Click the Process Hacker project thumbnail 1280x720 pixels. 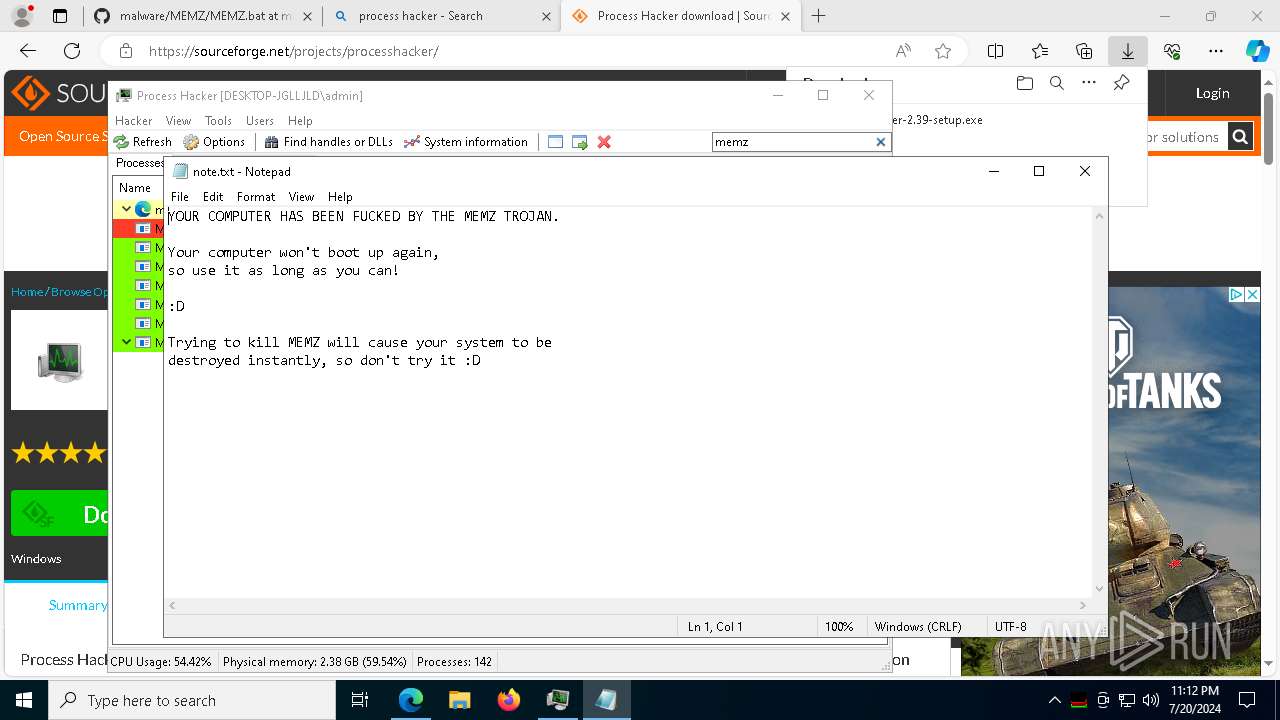click(x=59, y=360)
